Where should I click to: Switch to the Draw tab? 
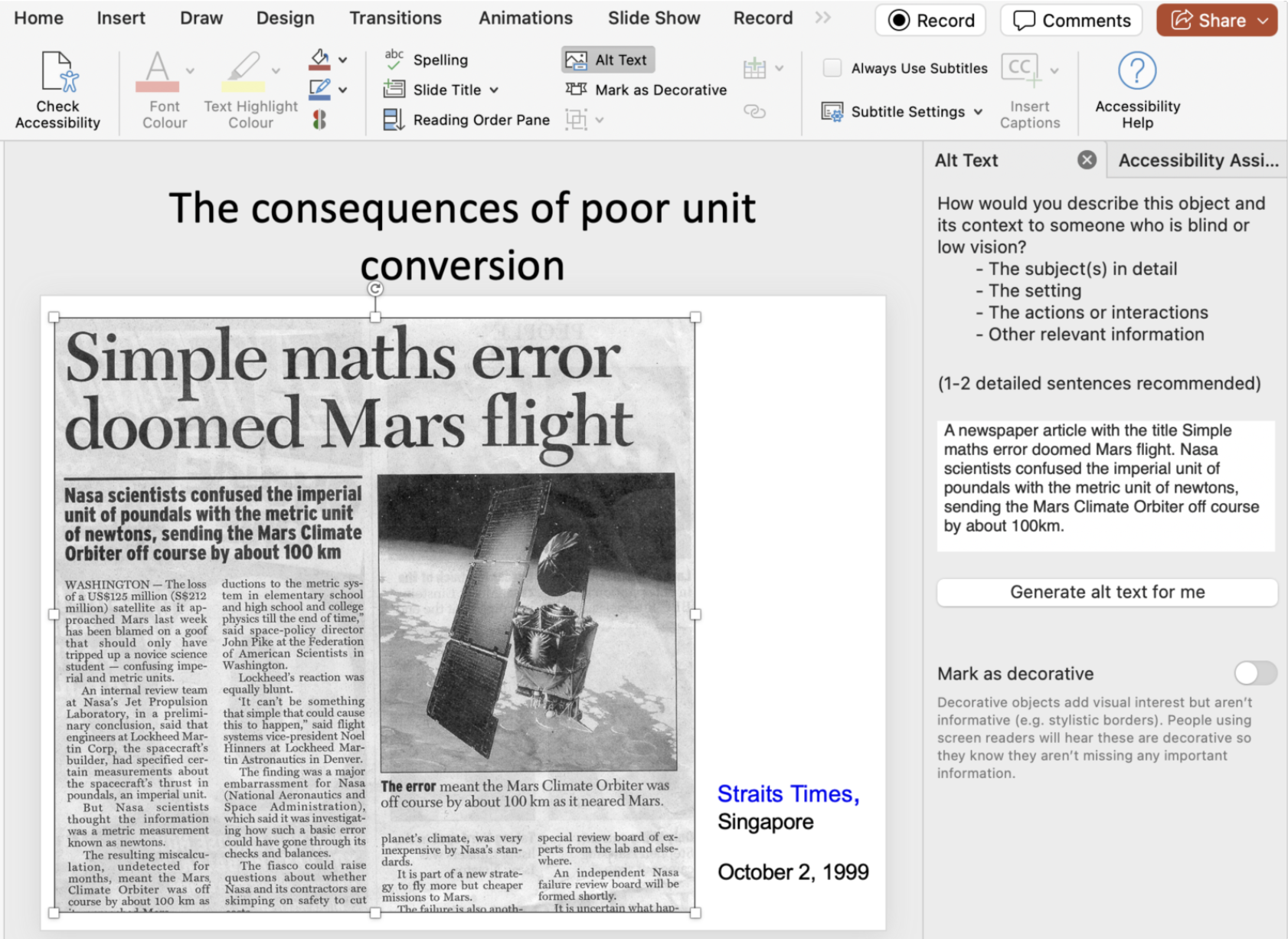click(x=201, y=18)
